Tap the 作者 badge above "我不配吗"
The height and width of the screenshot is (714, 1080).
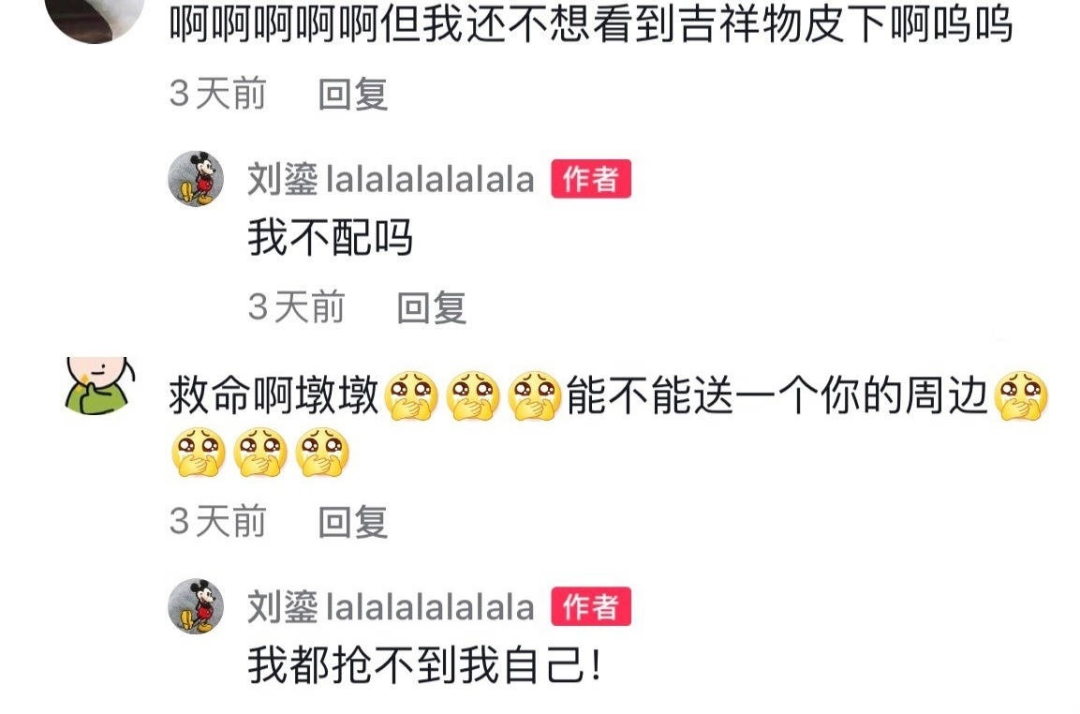point(591,179)
